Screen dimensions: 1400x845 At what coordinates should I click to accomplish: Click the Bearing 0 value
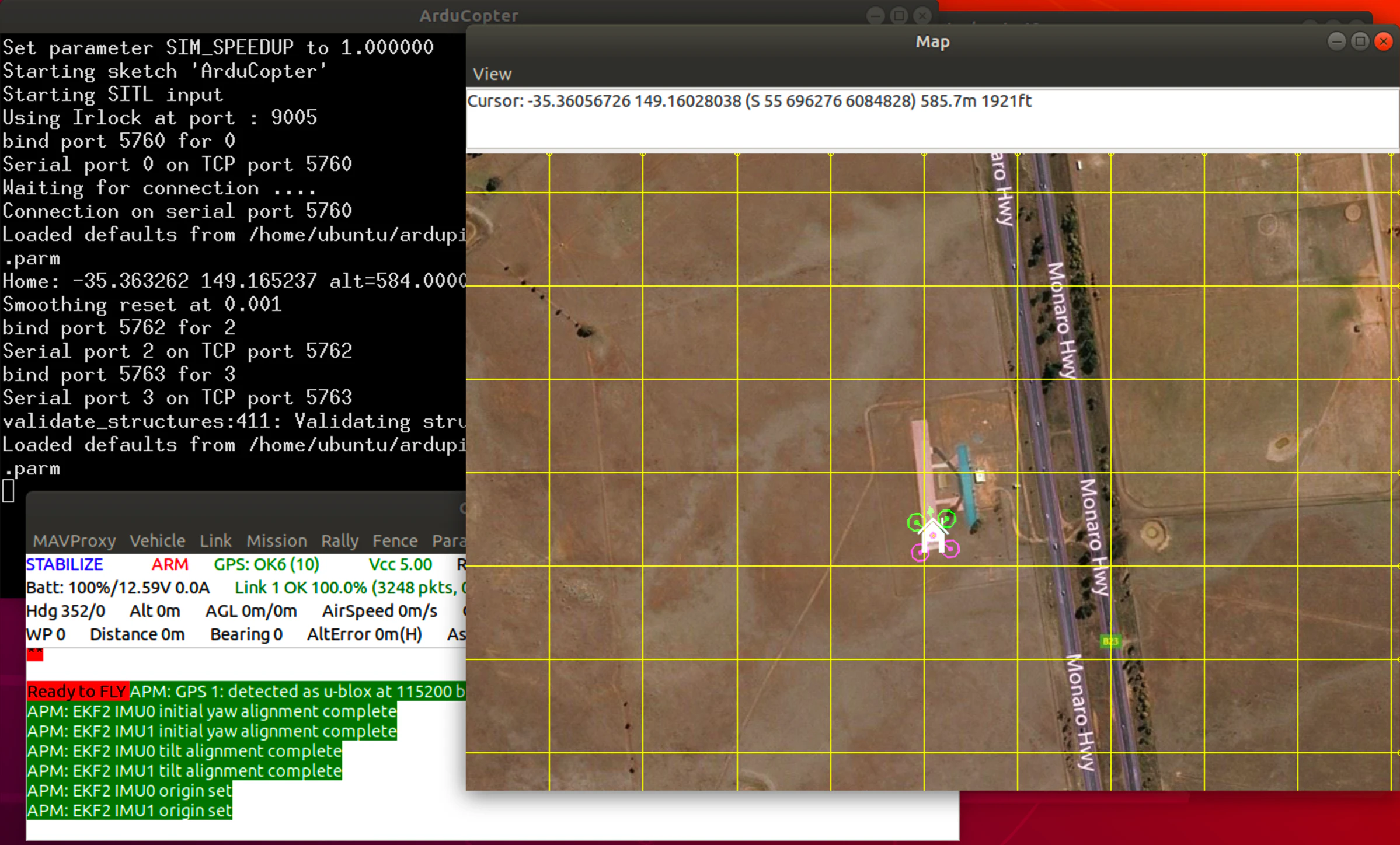pyautogui.click(x=246, y=634)
